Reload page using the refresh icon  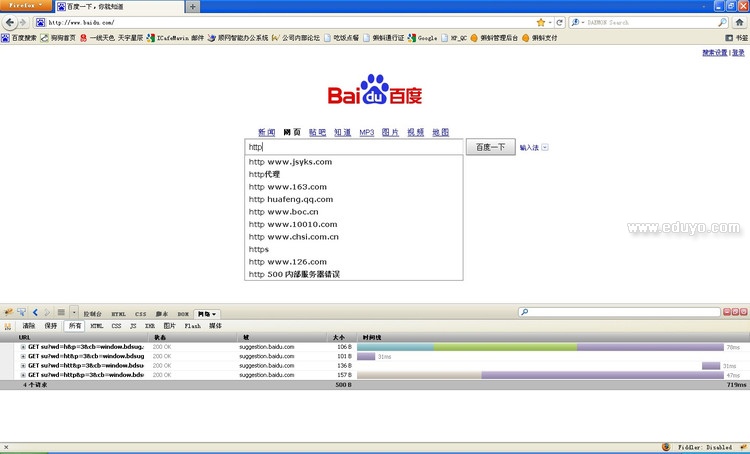coord(559,22)
